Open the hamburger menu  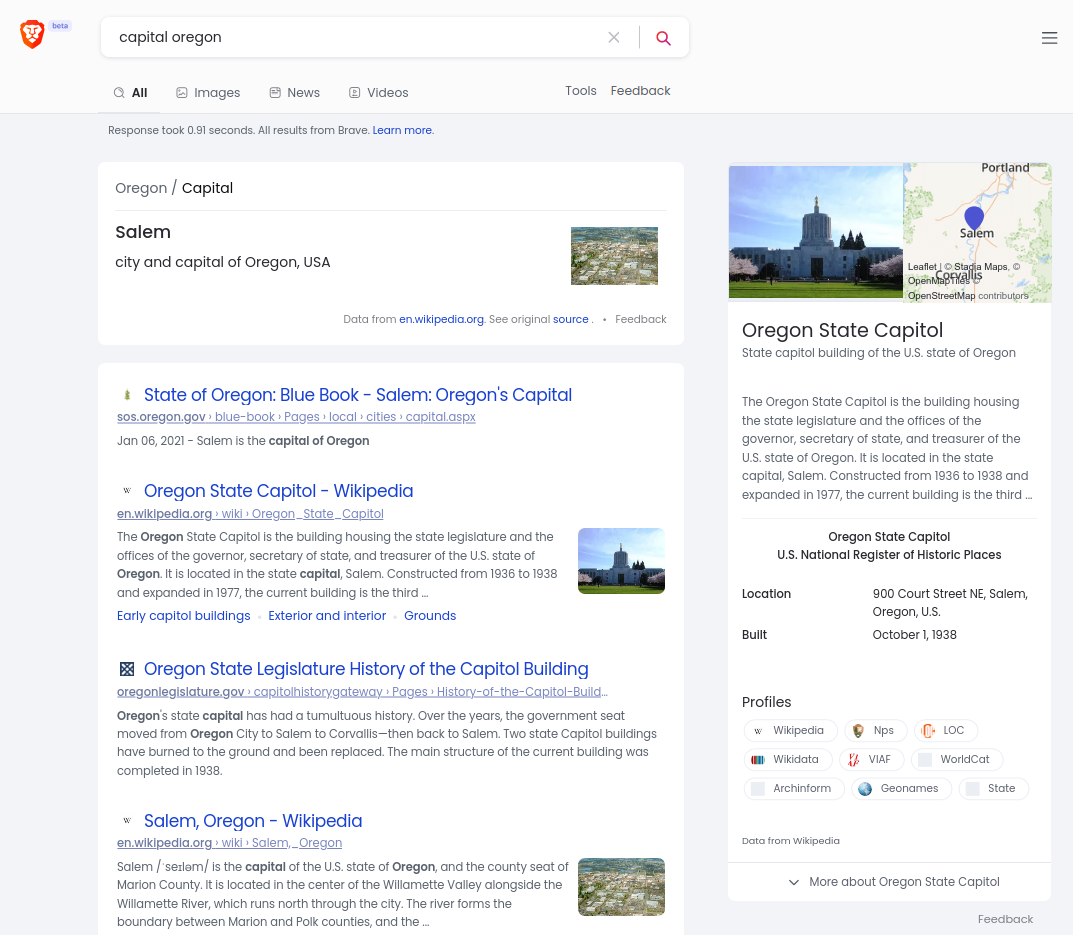pos(1049,38)
